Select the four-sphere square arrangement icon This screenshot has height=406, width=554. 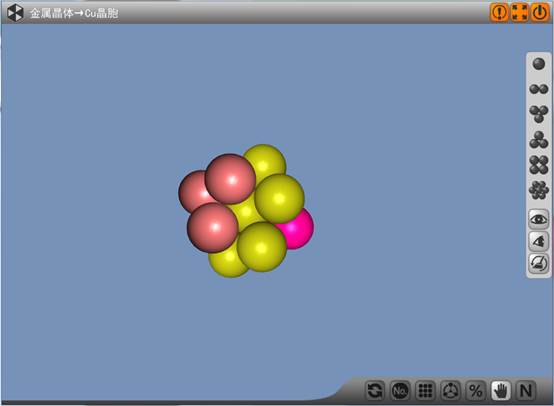coord(538,165)
